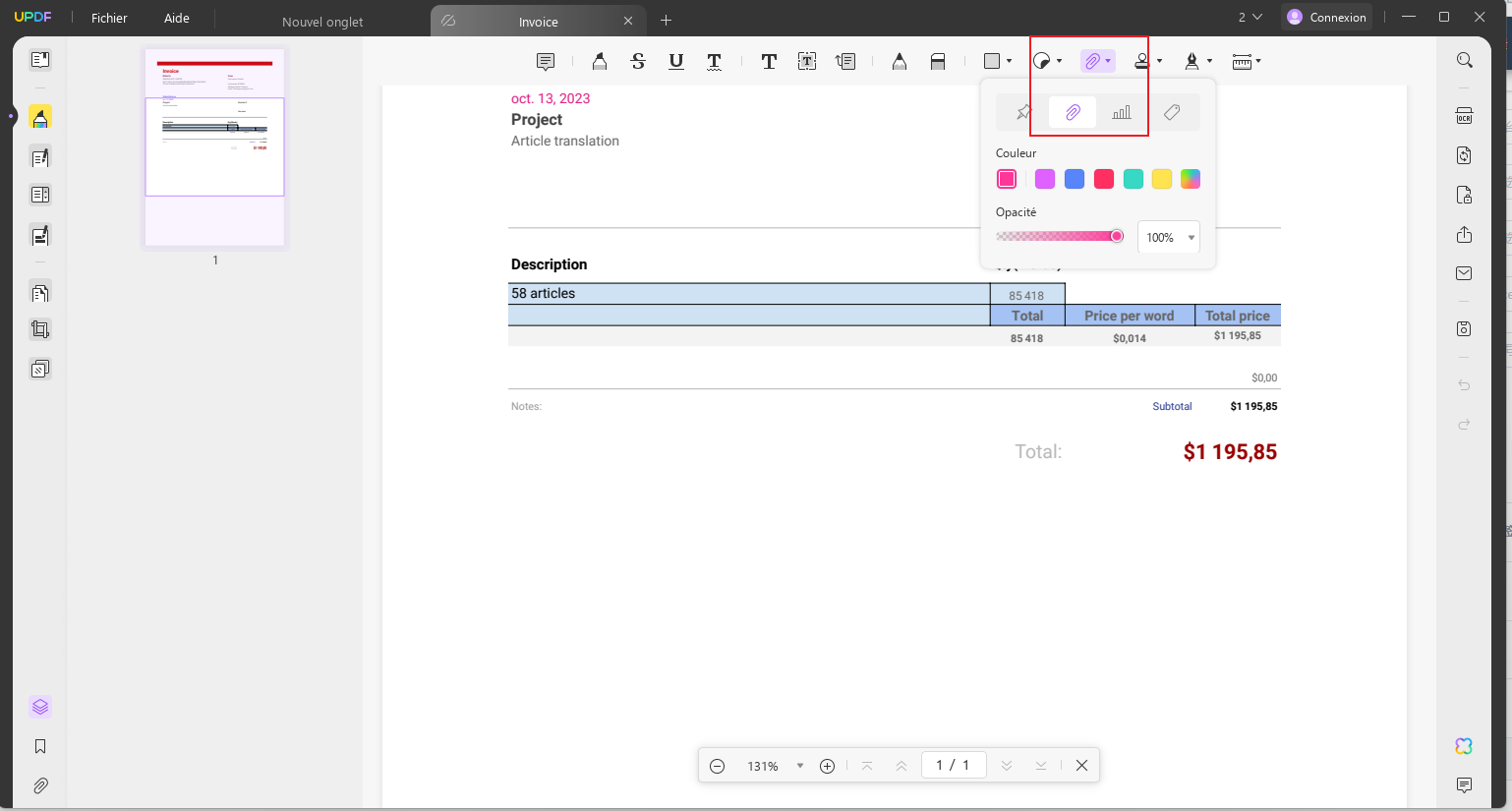Click the Connexion sign-in button

pos(1327,17)
